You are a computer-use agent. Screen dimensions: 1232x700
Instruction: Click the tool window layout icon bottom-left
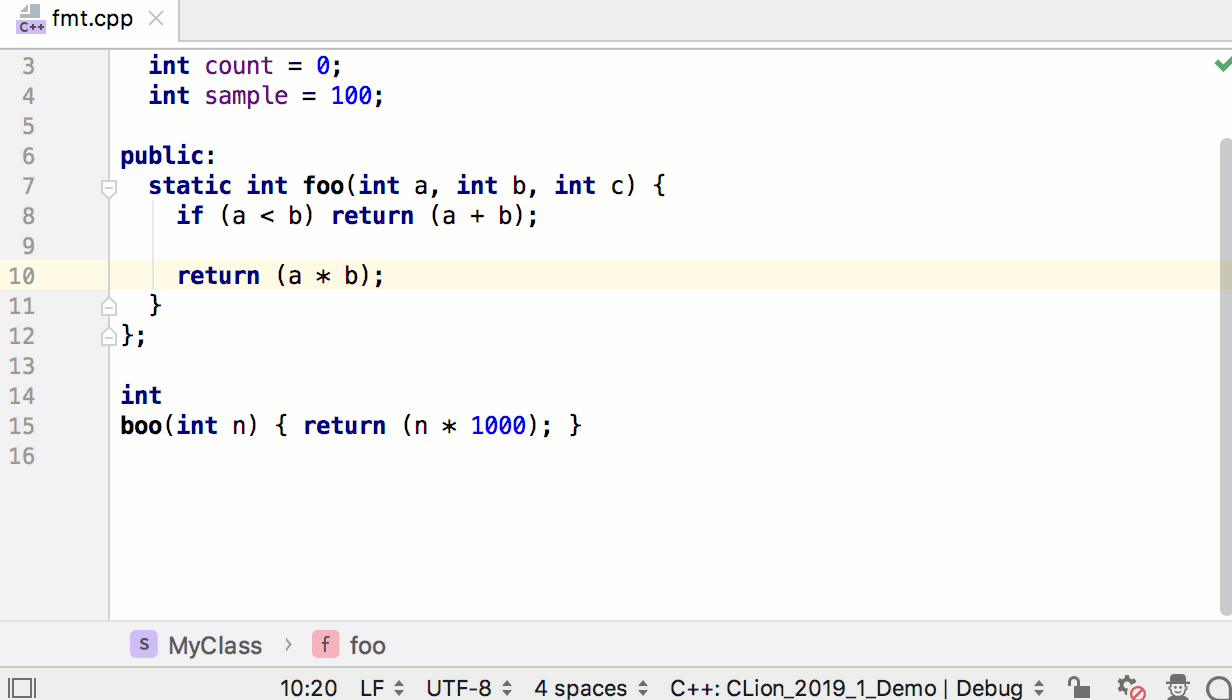click(22, 687)
